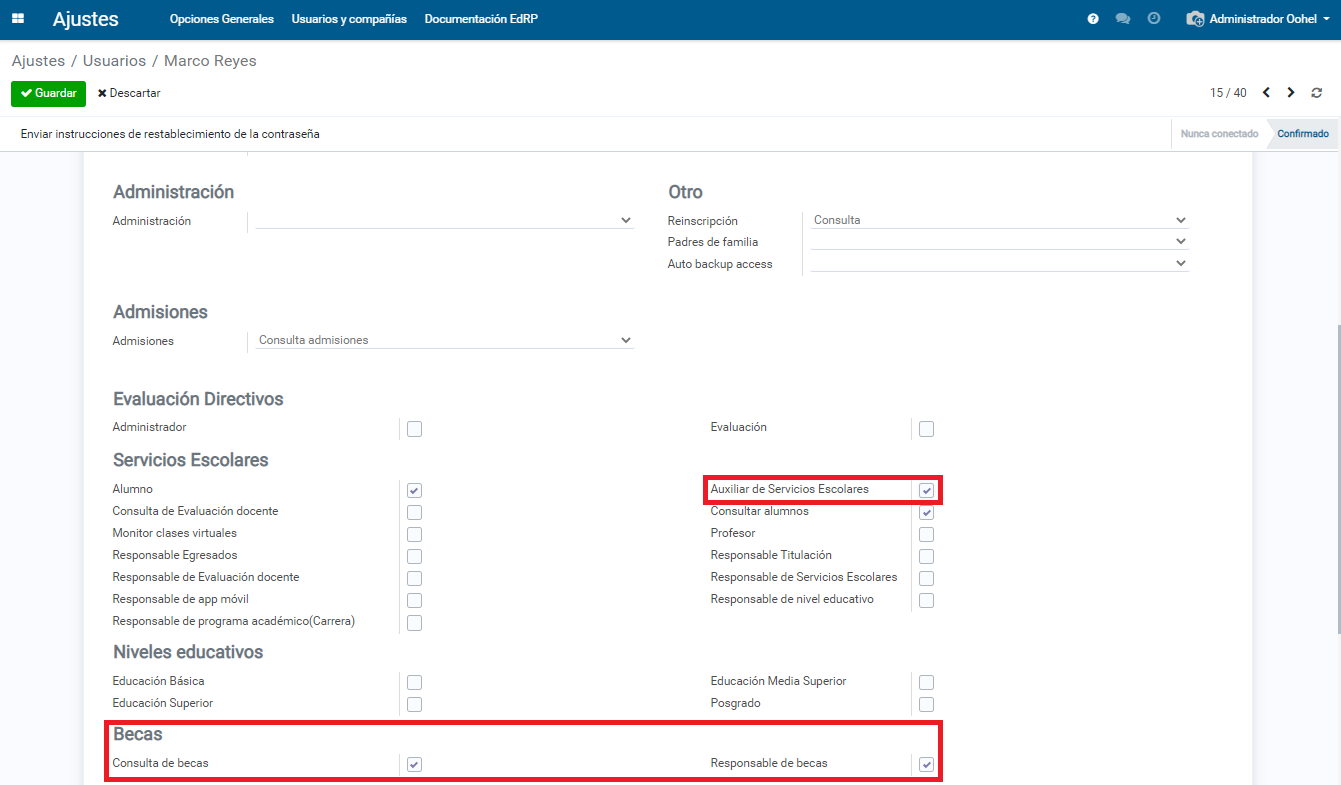This screenshot has width=1341, height=785.
Task: Click the refresh icon beside pager
Action: click(1317, 93)
